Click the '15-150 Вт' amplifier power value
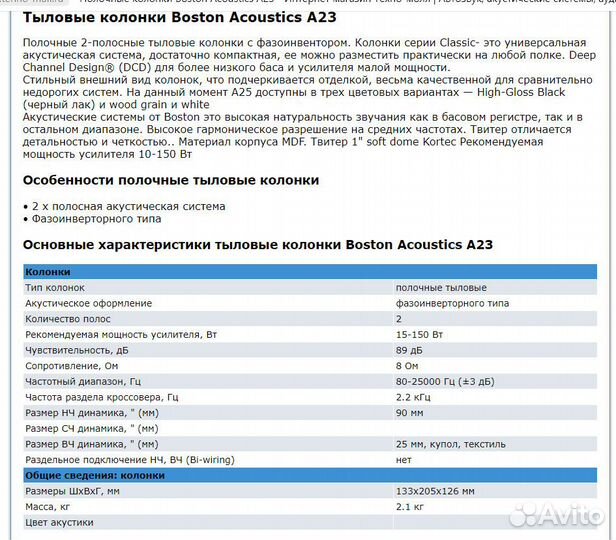Image resolution: width=616 pixels, height=540 pixels. pos(420,334)
